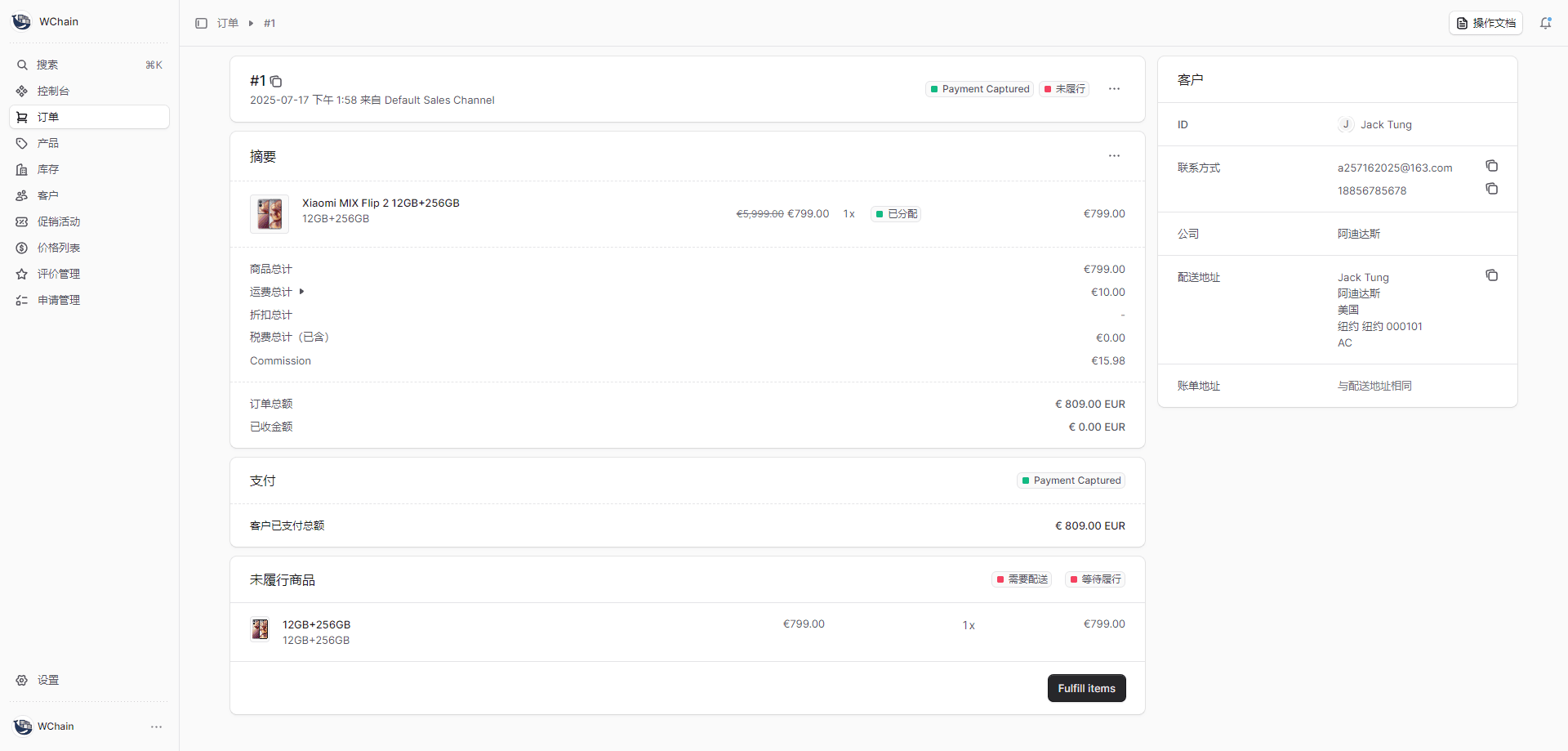Go to the Products menu item
Screen dimensions: 1568x751
point(48,143)
